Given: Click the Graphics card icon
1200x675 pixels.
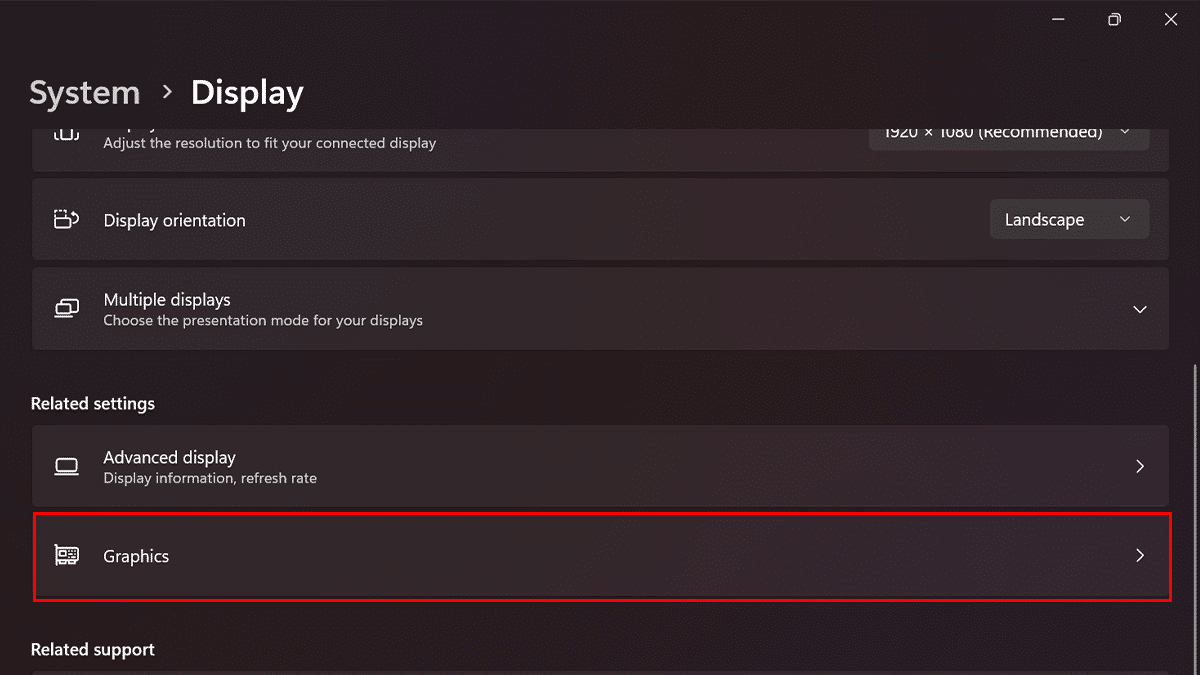Looking at the screenshot, I should [66, 555].
